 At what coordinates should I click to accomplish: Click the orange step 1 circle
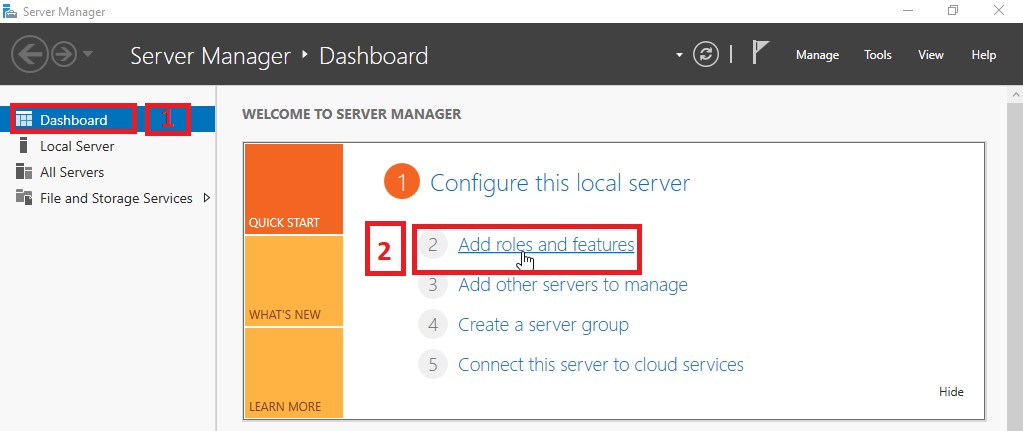click(x=401, y=183)
